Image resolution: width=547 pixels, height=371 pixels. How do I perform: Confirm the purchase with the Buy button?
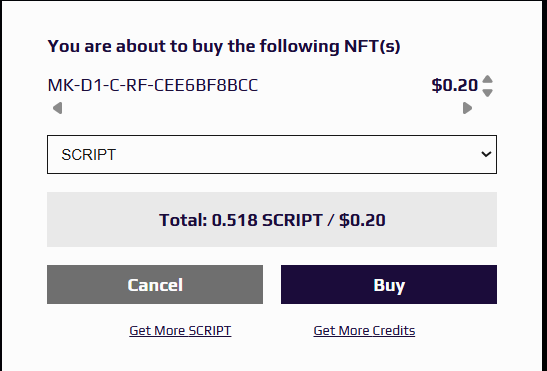coord(389,284)
